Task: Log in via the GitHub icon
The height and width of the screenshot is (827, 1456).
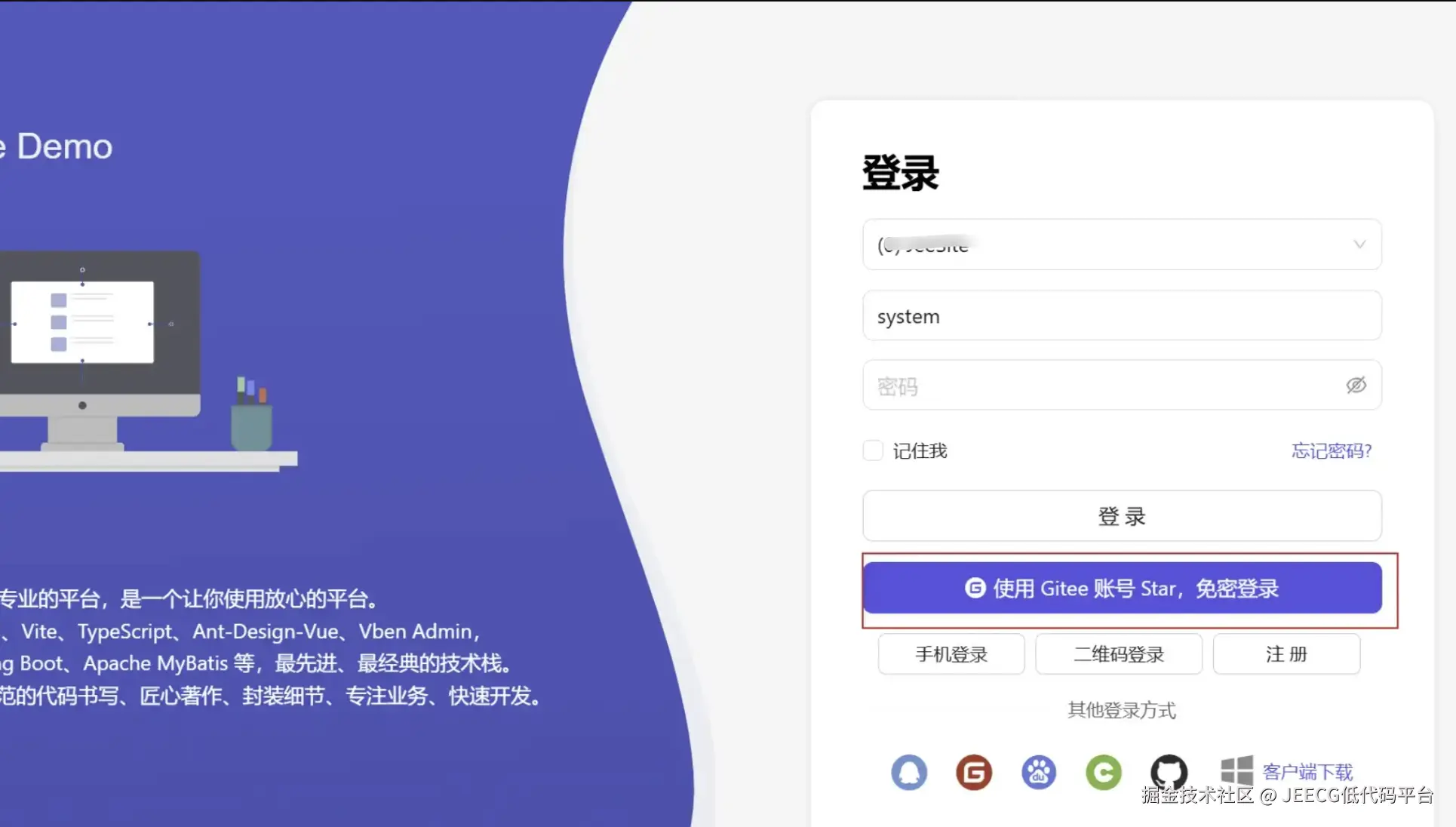Action: [x=1168, y=772]
